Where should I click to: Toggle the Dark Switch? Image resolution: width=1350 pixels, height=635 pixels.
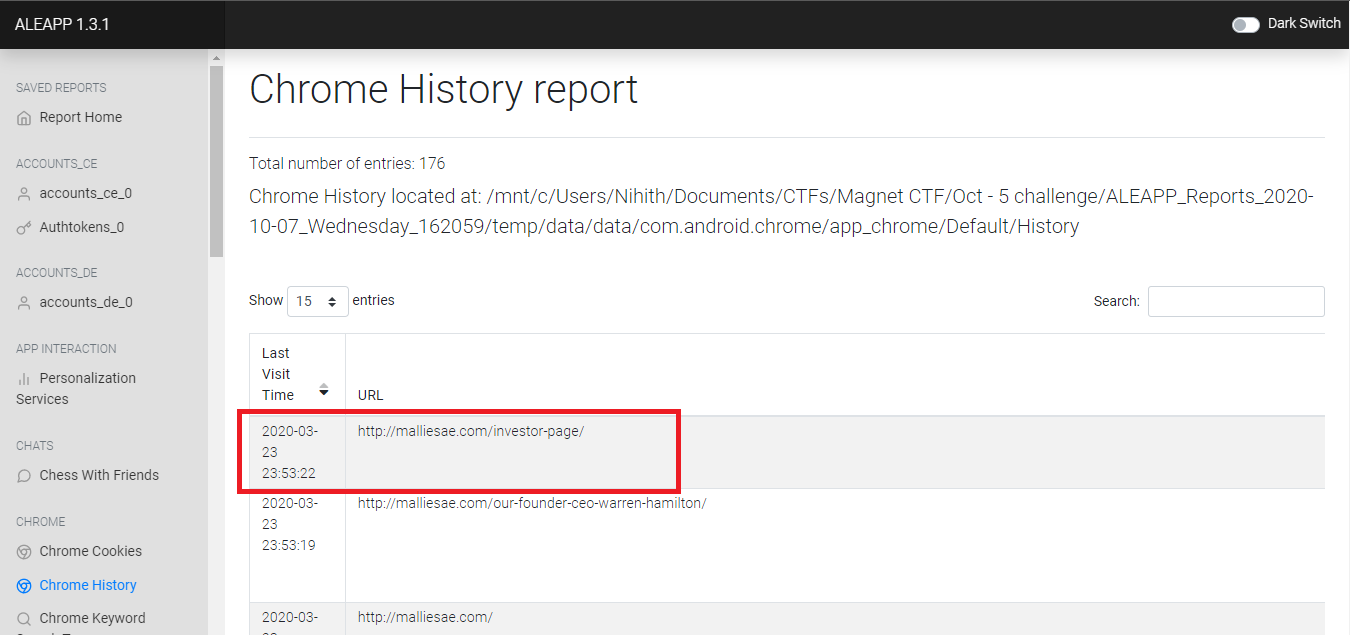[1245, 24]
